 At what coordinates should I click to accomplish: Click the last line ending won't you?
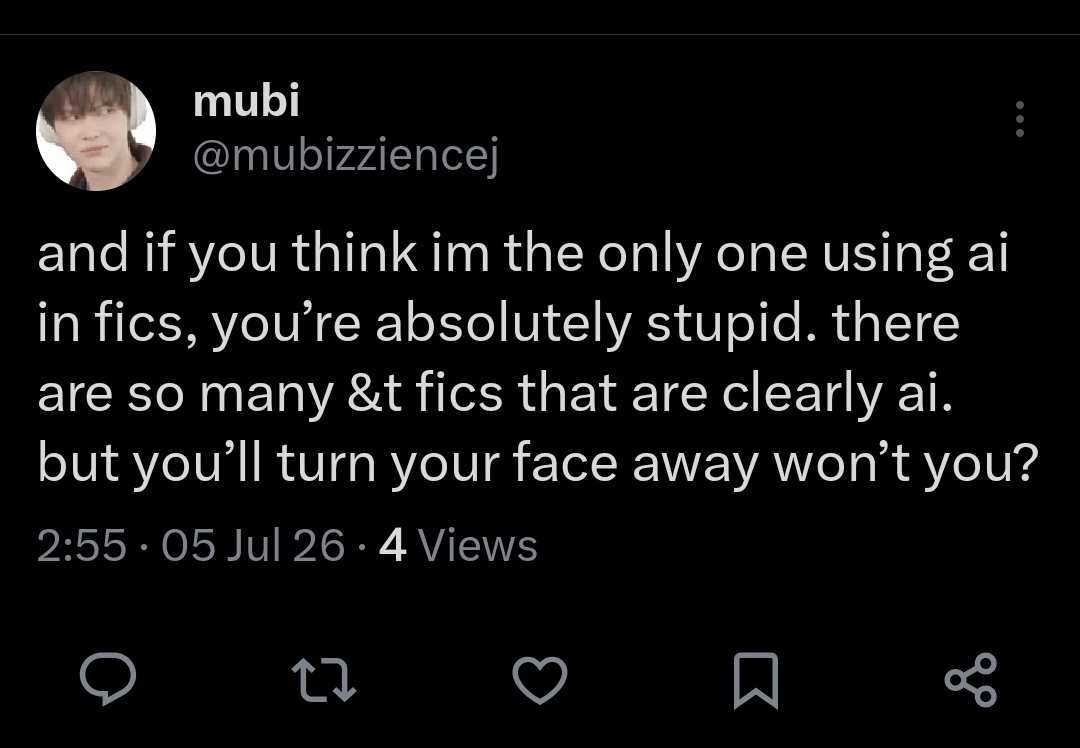pos(537,464)
